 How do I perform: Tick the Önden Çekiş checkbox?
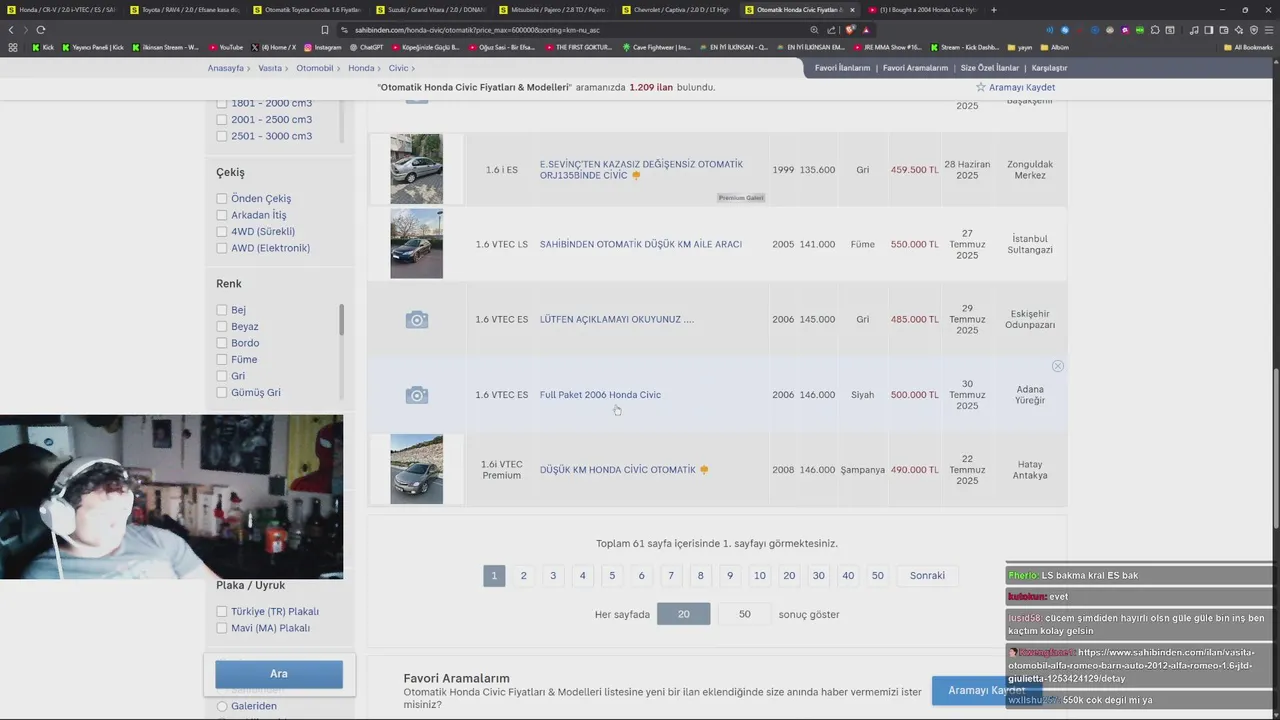pyautogui.click(x=222, y=199)
